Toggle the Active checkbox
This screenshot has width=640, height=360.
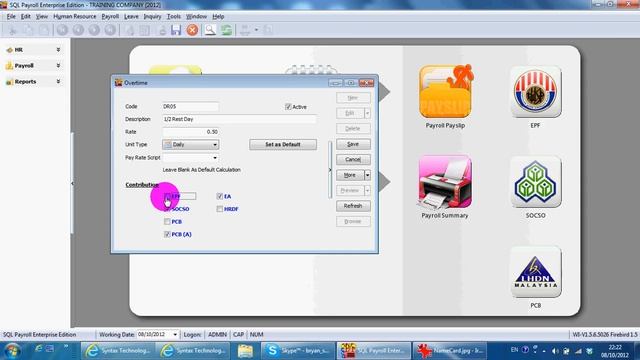288,107
